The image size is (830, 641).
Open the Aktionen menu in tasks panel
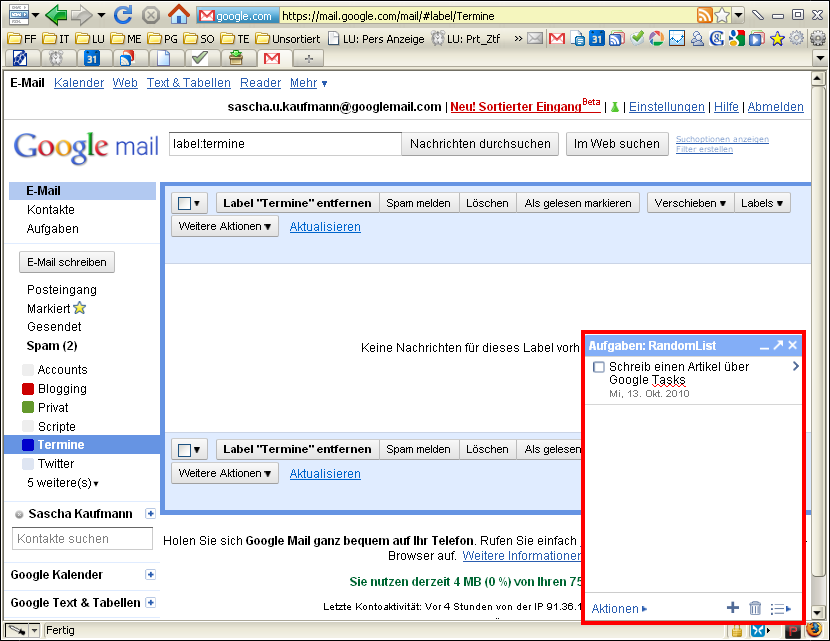click(x=619, y=609)
